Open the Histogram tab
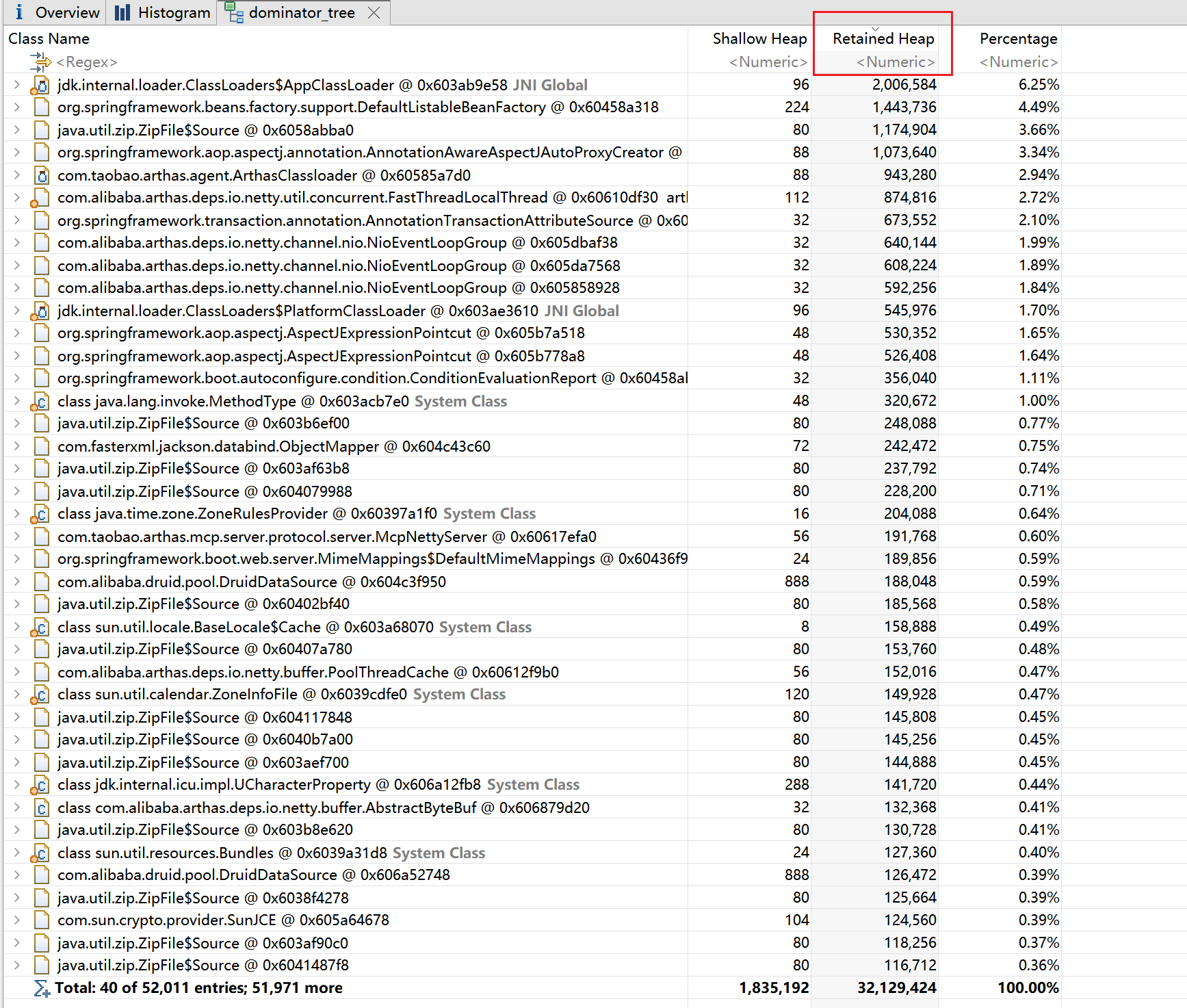 (162, 12)
